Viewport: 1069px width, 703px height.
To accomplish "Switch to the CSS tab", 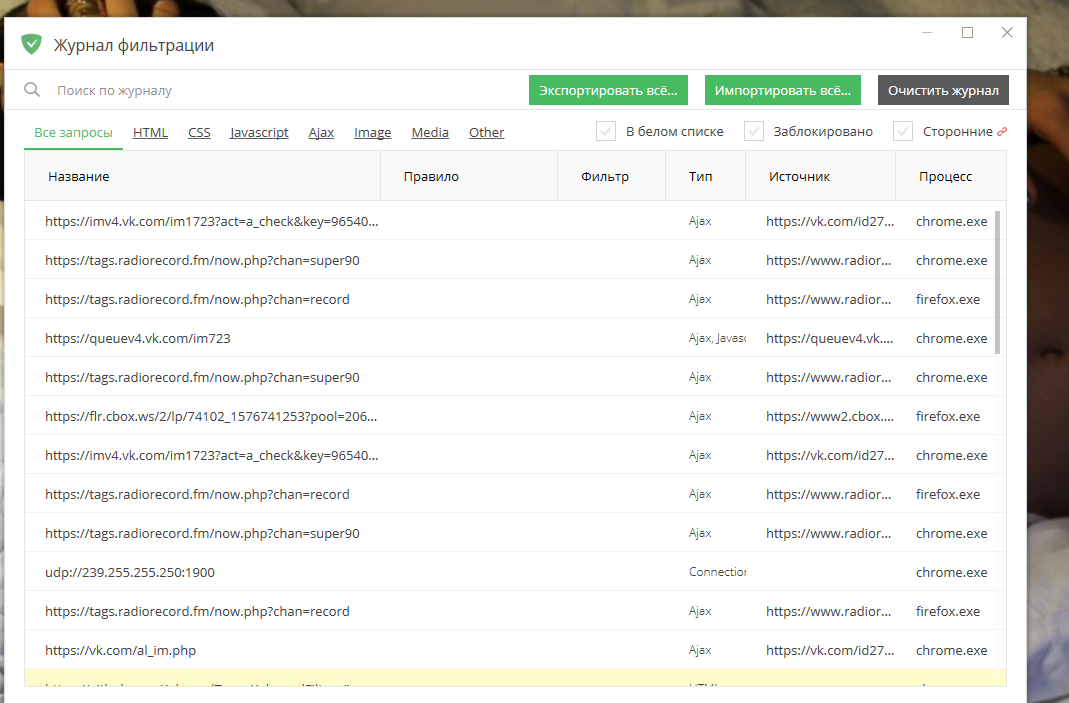I will tap(199, 132).
